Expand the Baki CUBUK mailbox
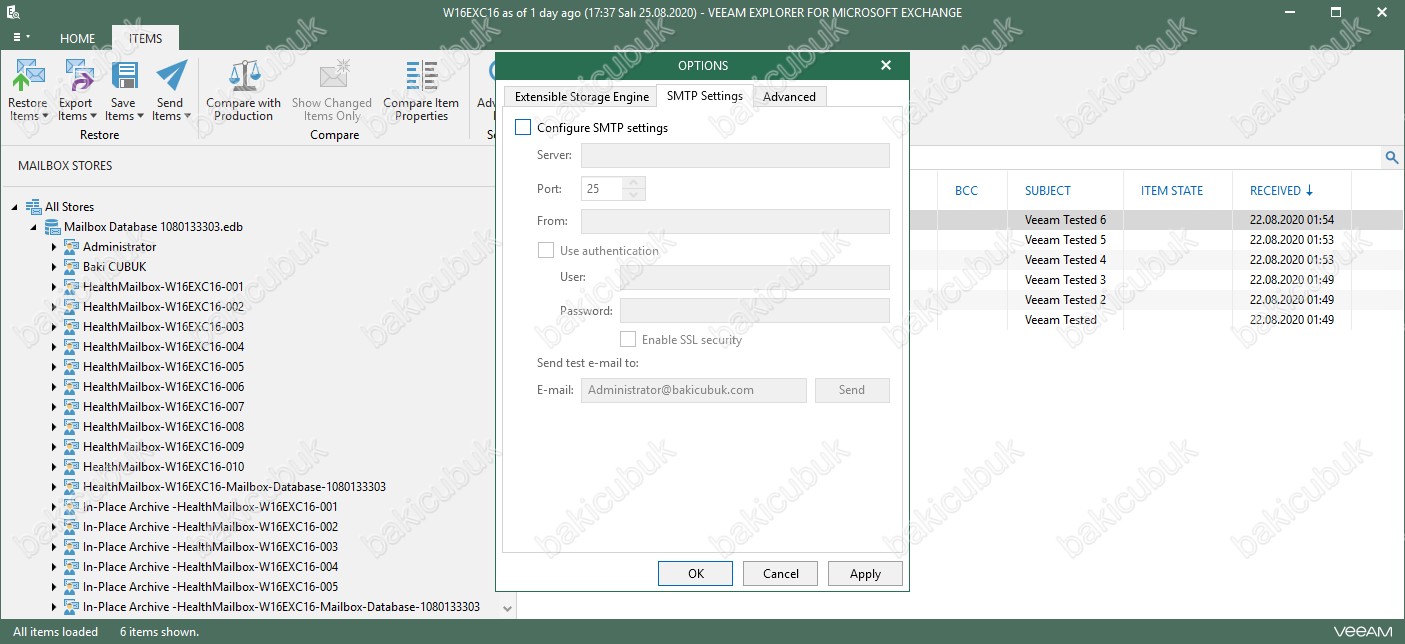 (x=54, y=267)
